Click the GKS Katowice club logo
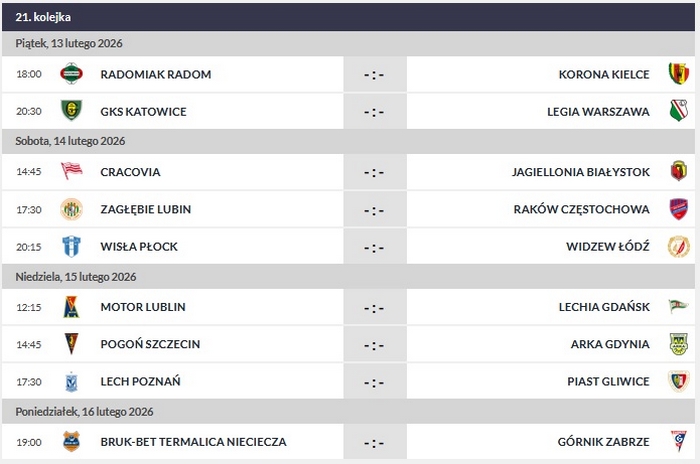 [x=71, y=111]
